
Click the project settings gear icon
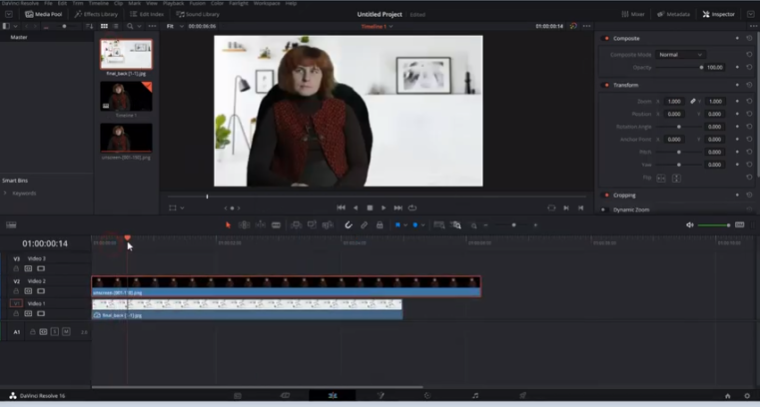(x=747, y=396)
